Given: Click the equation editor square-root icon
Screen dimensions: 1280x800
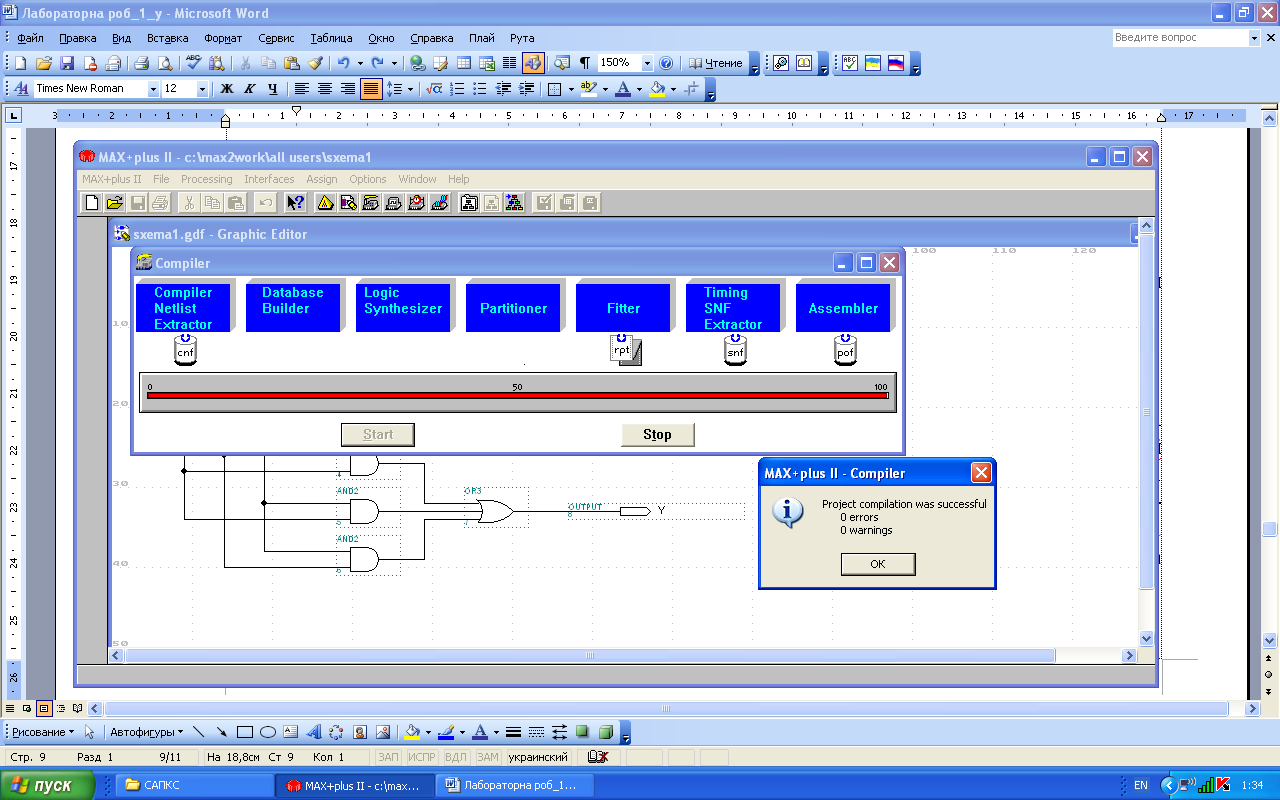Looking at the screenshot, I should pos(434,89).
